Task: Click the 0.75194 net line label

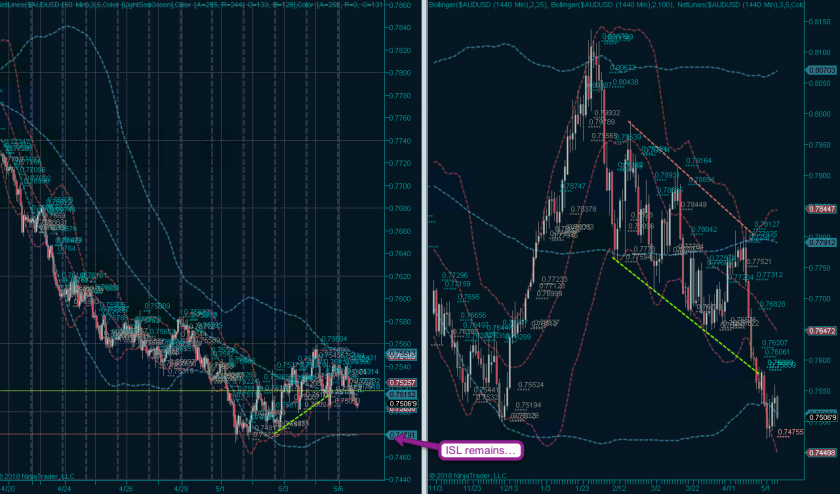Action: (528, 405)
